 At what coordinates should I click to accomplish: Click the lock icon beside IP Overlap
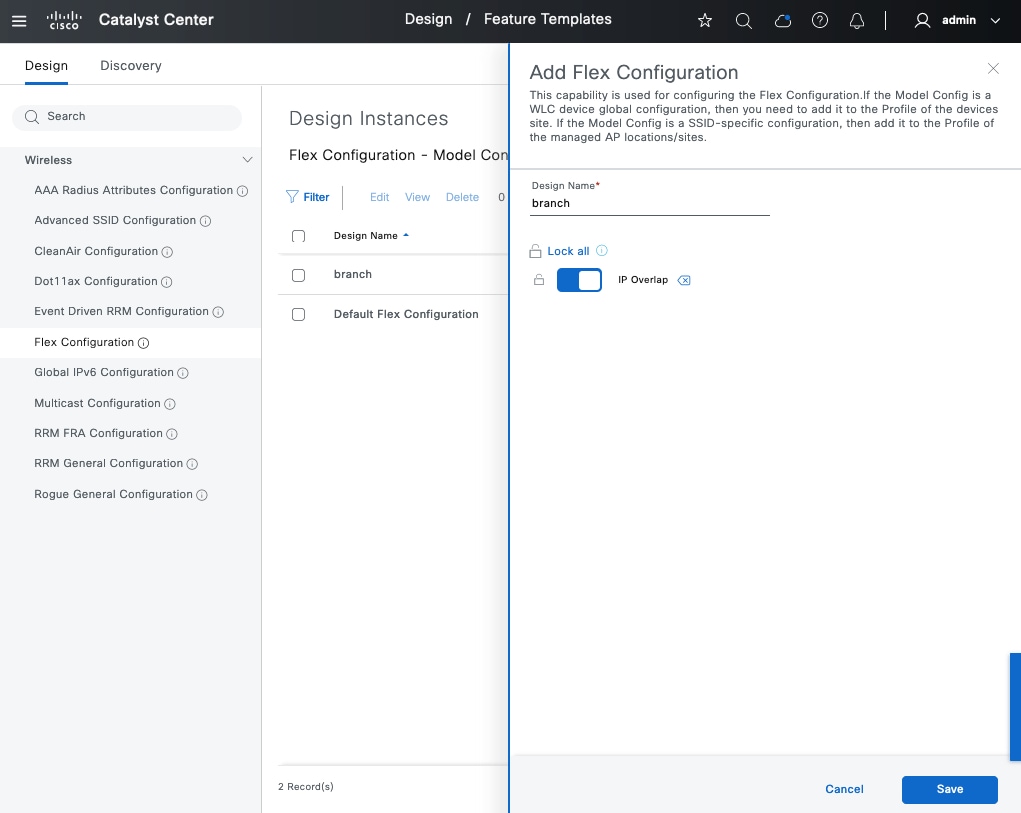pos(539,280)
